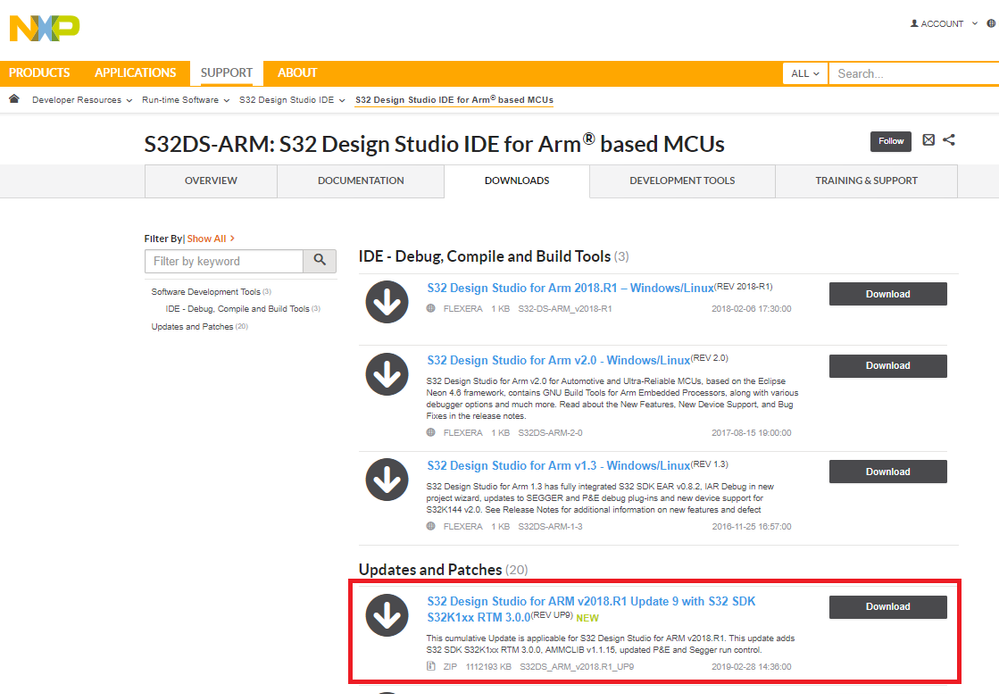This screenshot has height=694, width=999.
Task: Expand Run-time Software breadcrumb dropdown
Action: pos(226,100)
